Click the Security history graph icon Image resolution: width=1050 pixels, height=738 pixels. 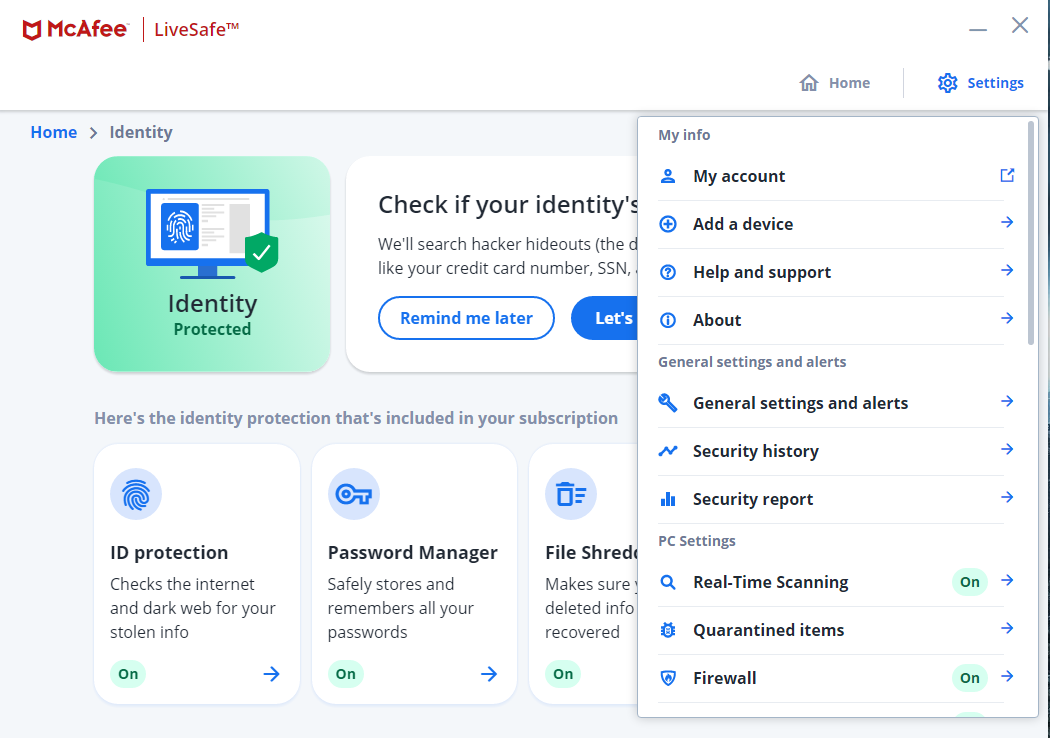668,451
